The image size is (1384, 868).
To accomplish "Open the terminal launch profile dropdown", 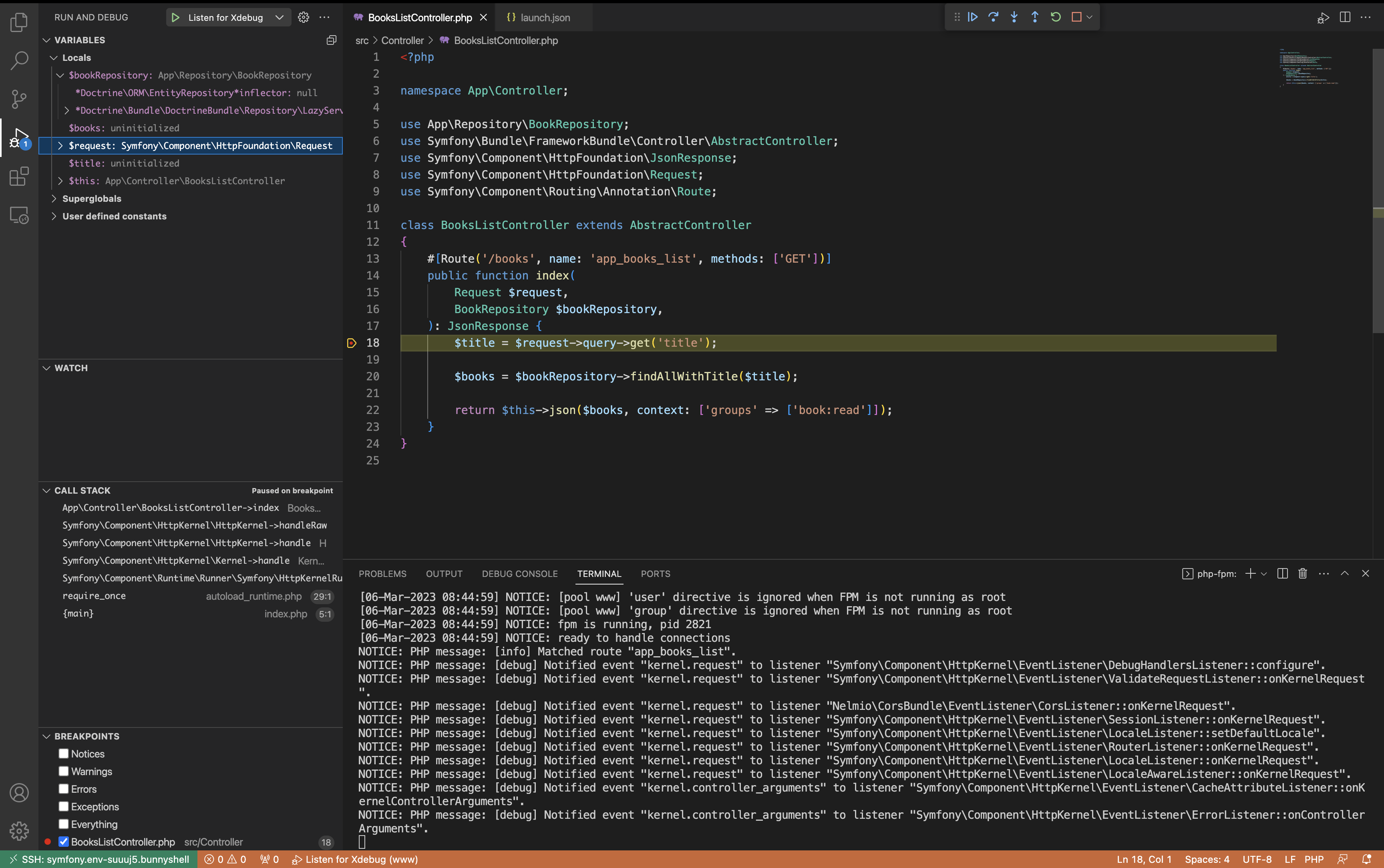I will point(1263,573).
